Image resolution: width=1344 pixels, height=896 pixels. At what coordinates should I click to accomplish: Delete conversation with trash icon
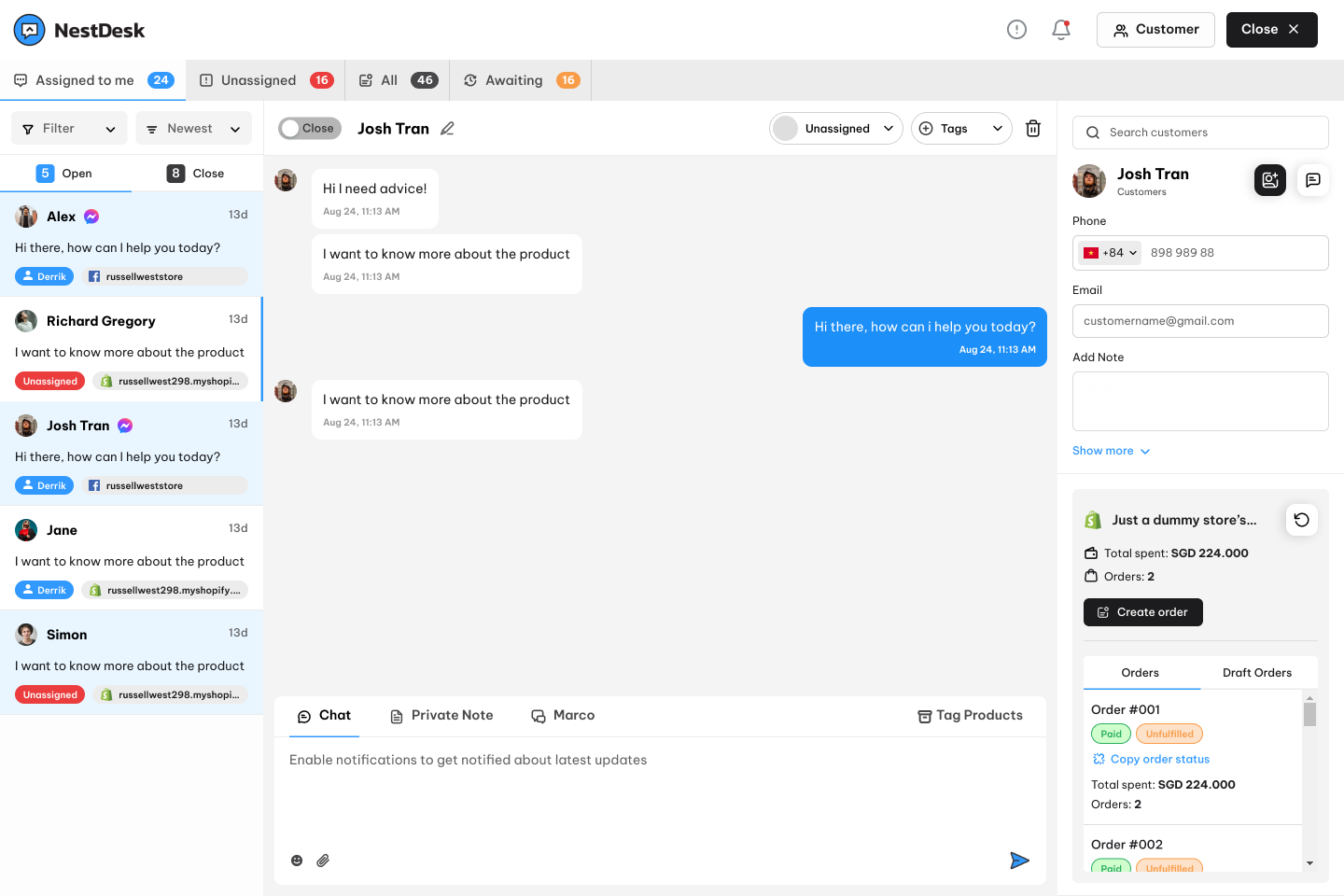coord(1033,129)
